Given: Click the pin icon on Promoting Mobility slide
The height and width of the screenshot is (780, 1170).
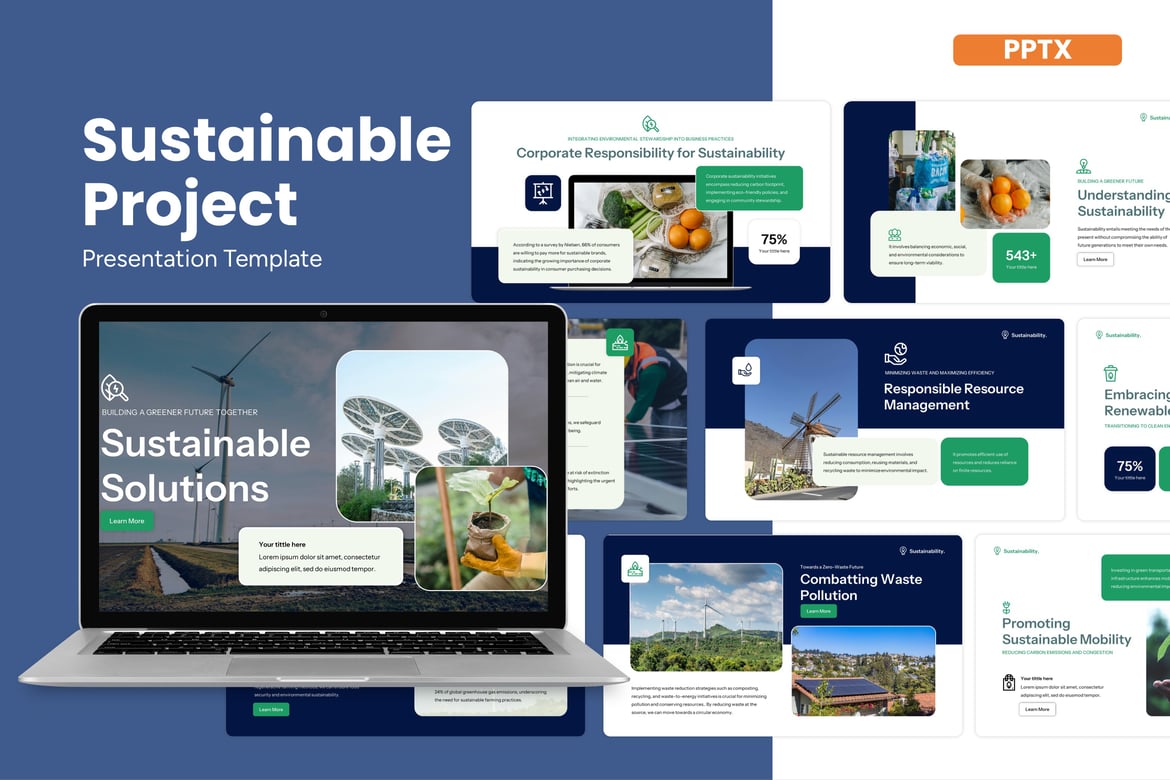Looking at the screenshot, I should [x=997, y=551].
